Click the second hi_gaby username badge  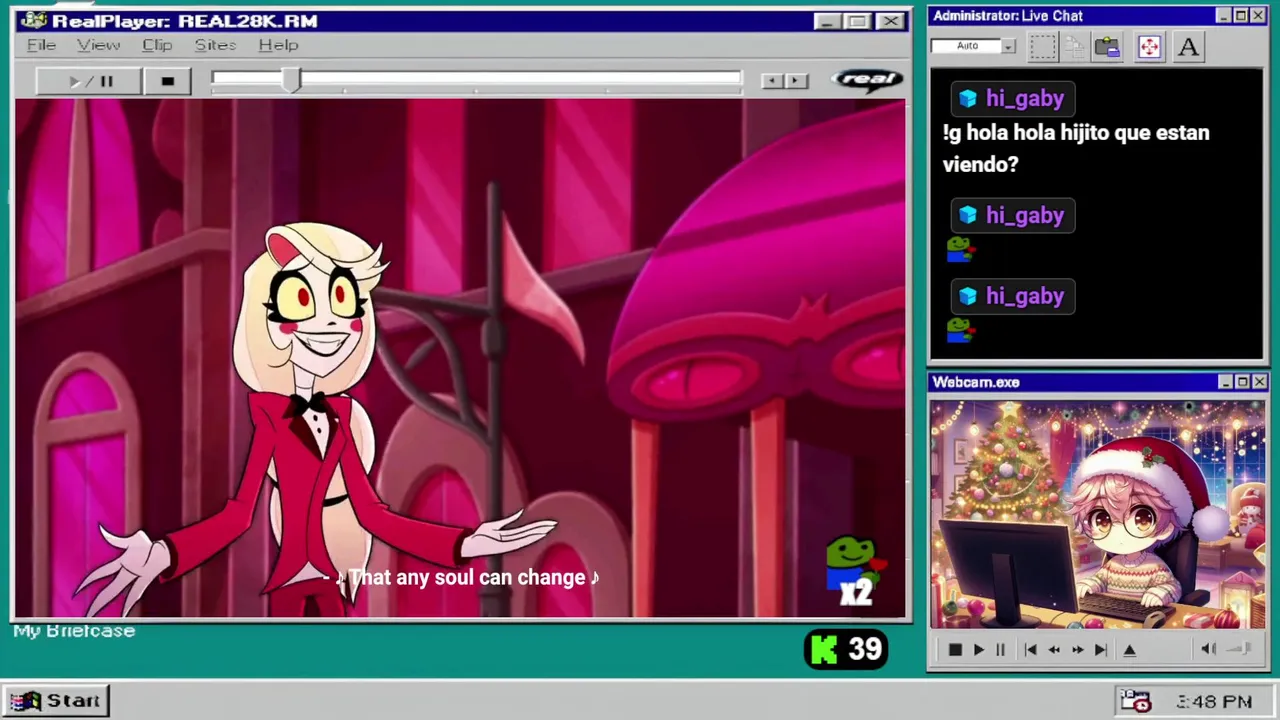1013,215
